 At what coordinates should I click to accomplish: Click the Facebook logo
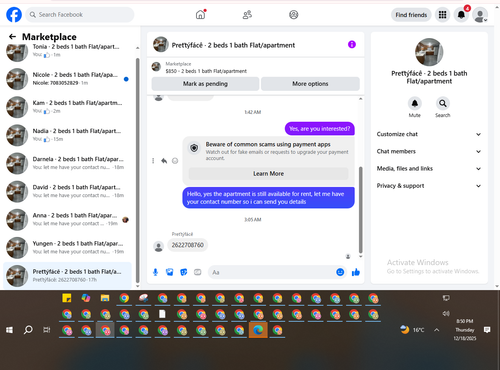pyautogui.click(x=14, y=15)
